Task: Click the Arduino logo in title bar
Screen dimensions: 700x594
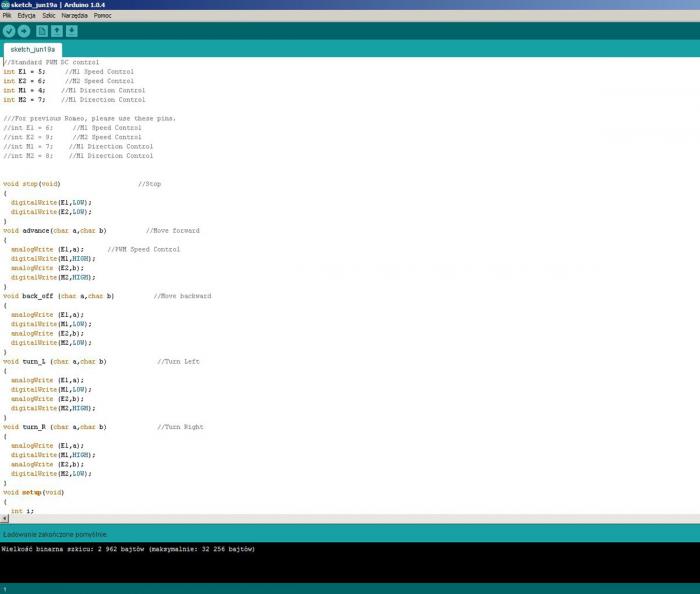Action: pyautogui.click(x=5, y=5)
